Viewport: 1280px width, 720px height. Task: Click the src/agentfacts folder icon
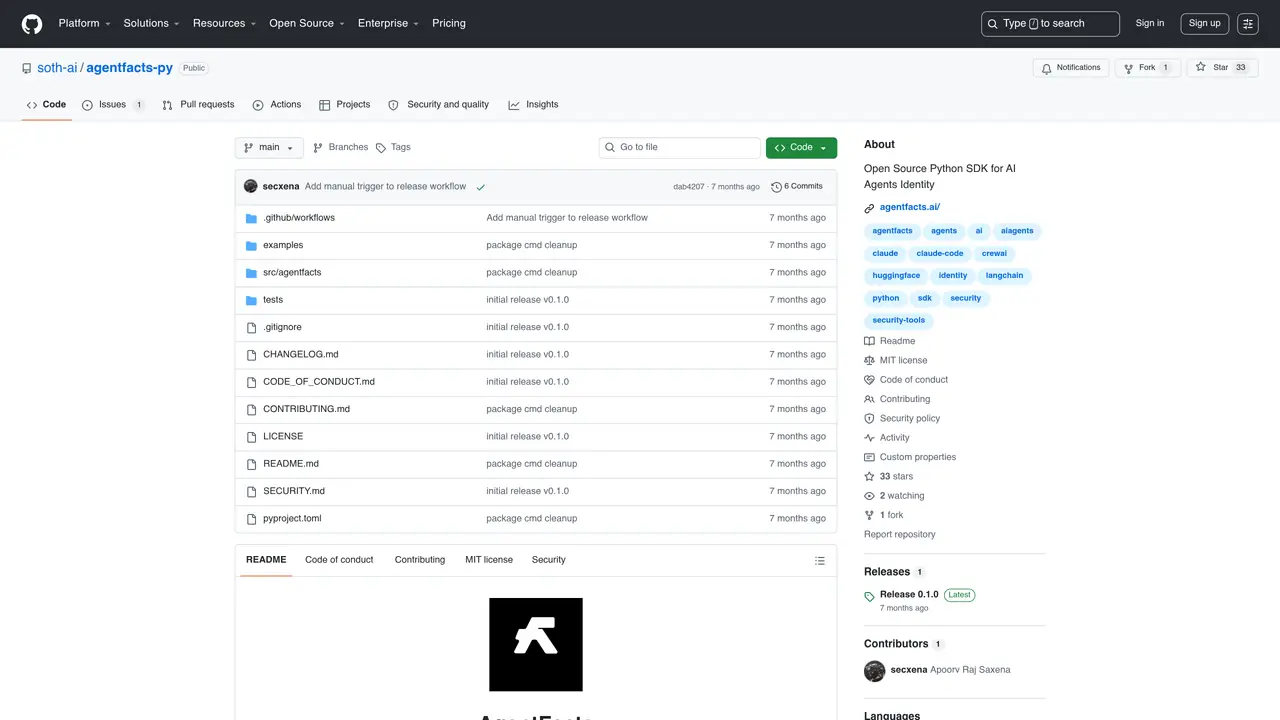[252, 272]
